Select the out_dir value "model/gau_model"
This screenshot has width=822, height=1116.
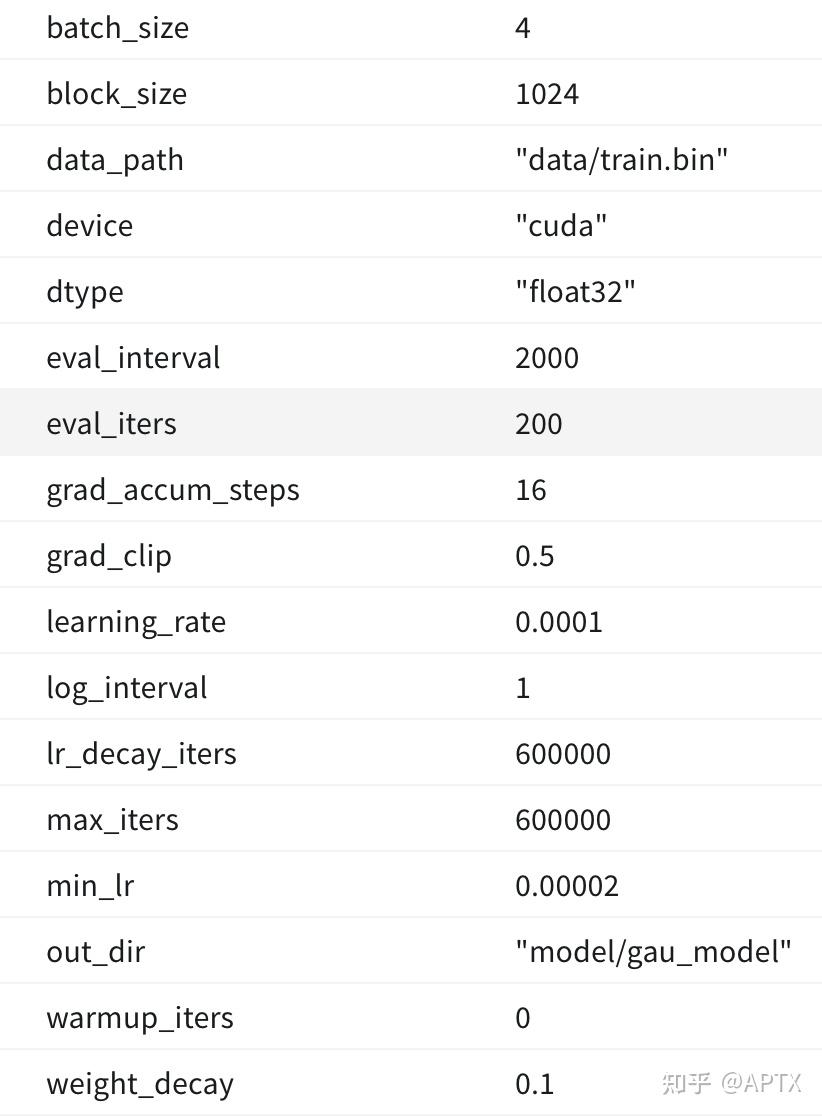click(653, 952)
